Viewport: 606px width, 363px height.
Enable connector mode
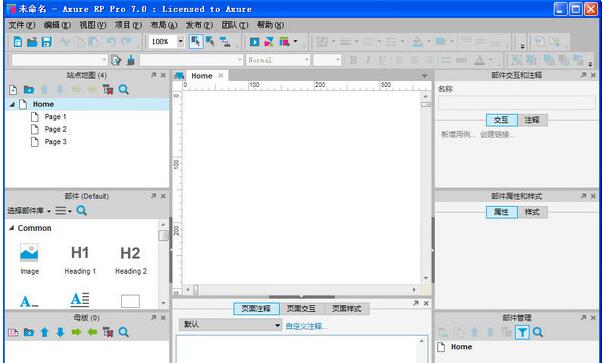(x=225, y=41)
